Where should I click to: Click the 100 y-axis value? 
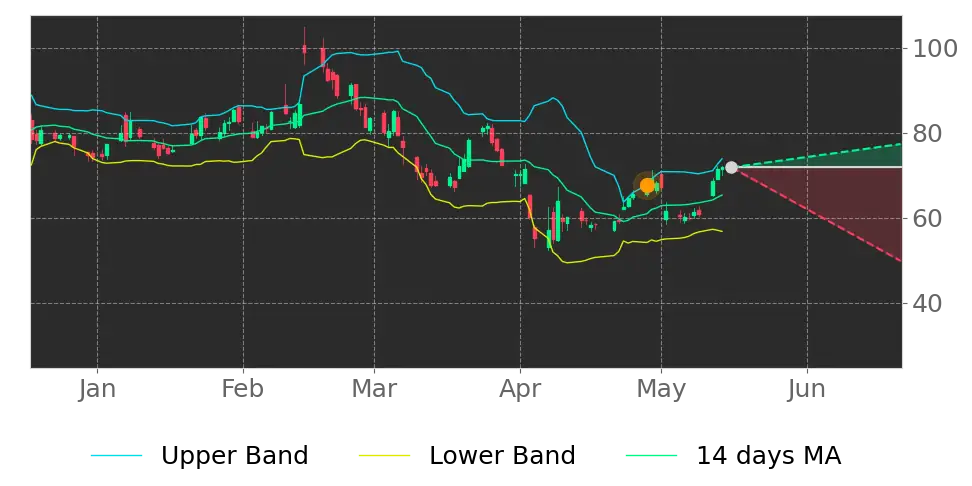935,48
